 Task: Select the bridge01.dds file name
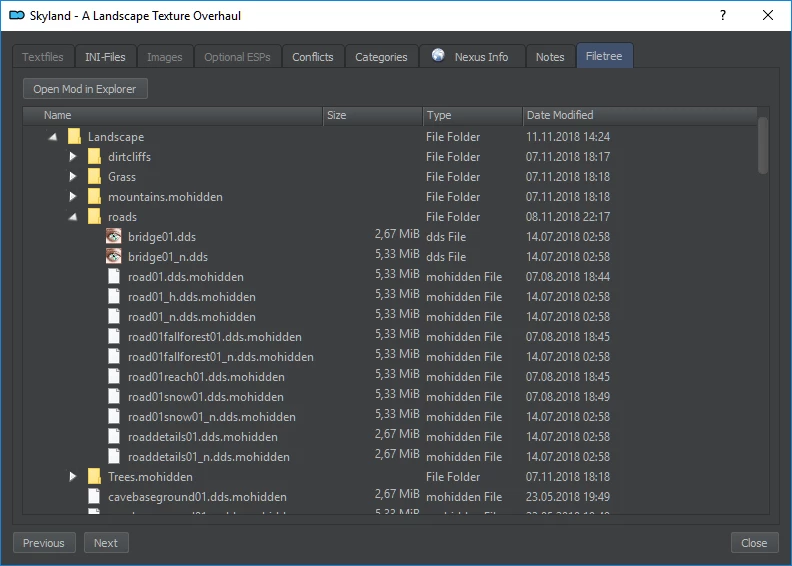tap(162, 237)
